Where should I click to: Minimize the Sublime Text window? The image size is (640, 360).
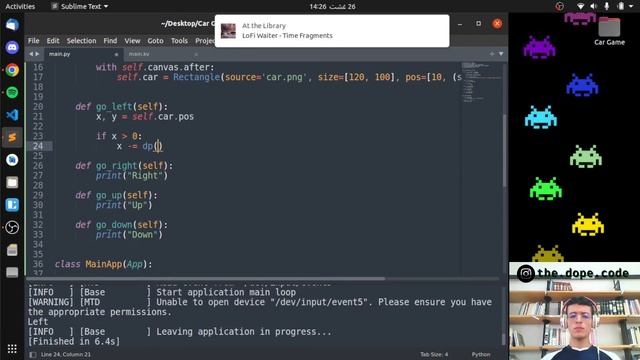[x=460, y=24]
